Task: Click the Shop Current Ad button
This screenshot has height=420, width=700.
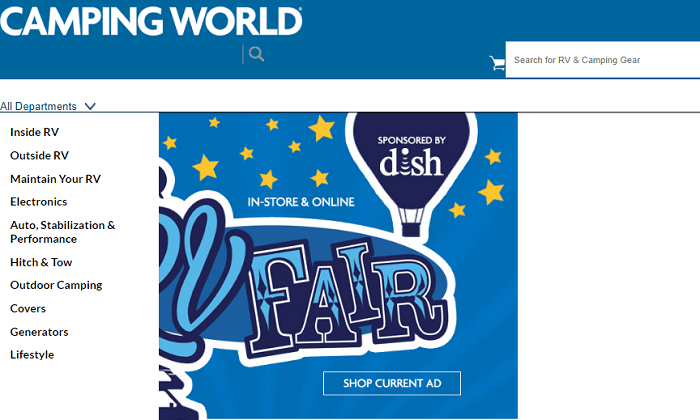Action: [x=392, y=383]
